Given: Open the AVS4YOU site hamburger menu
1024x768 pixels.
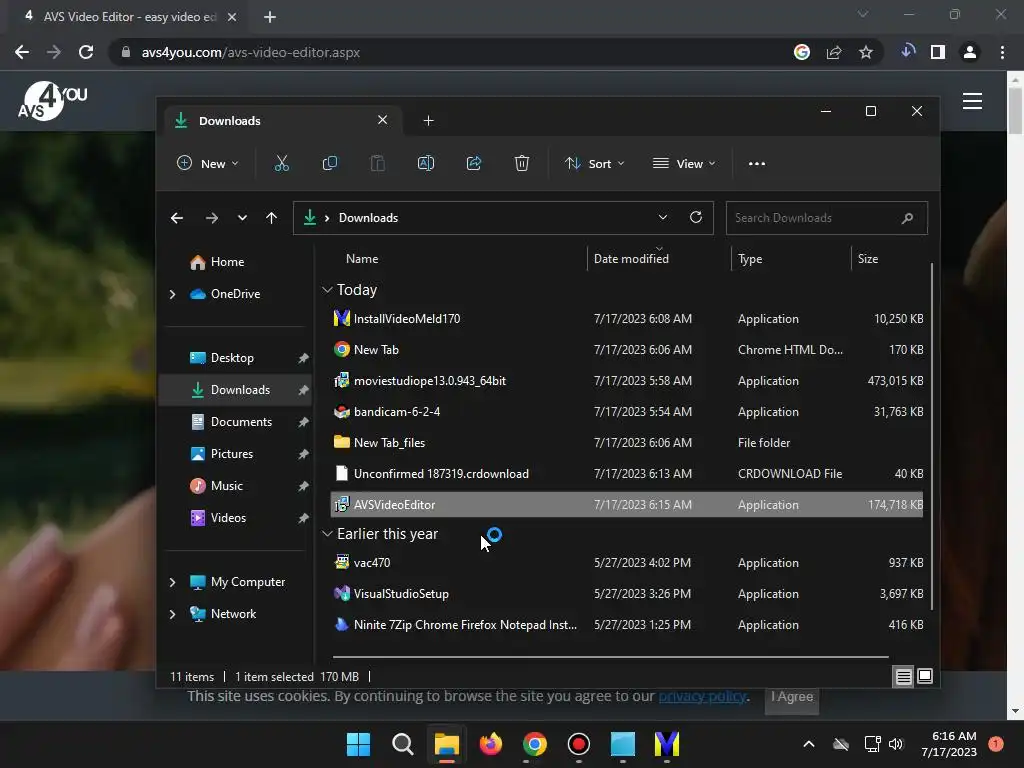Looking at the screenshot, I should pos(972,101).
